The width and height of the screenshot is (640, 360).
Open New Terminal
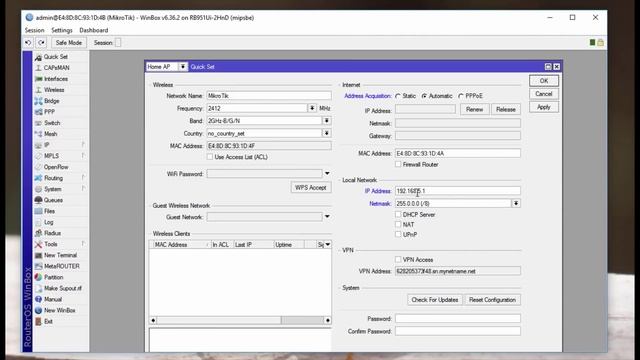60,255
